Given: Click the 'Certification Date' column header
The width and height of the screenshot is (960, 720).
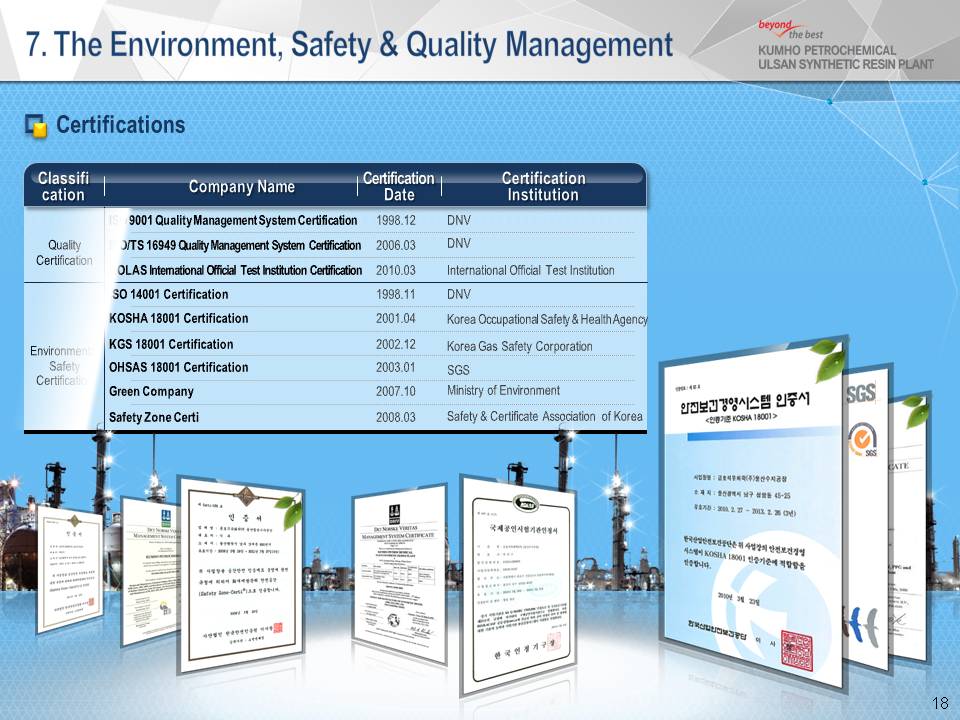Looking at the screenshot, I should pyautogui.click(x=399, y=186).
